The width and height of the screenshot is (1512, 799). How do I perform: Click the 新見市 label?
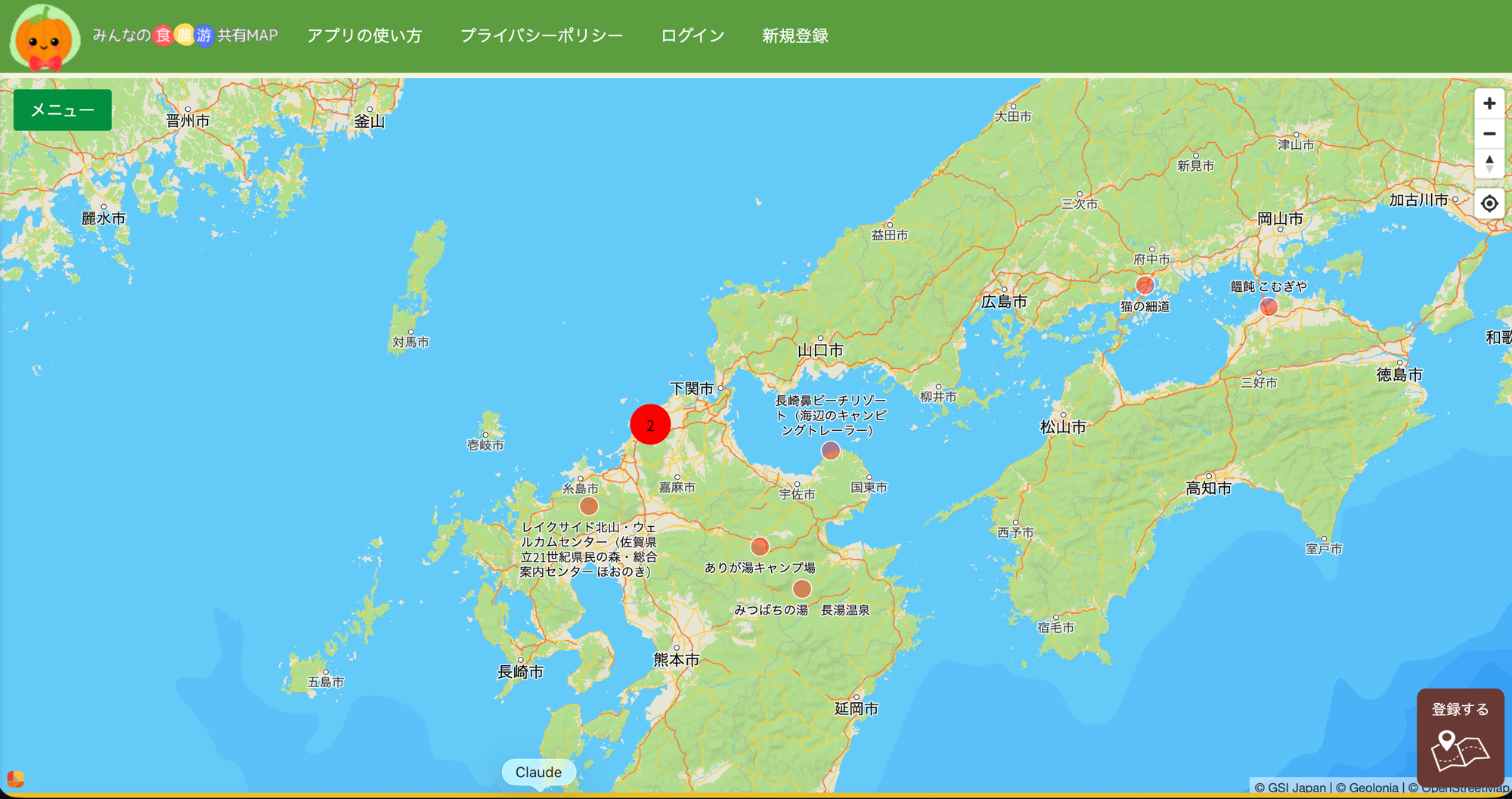click(x=1196, y=166)
